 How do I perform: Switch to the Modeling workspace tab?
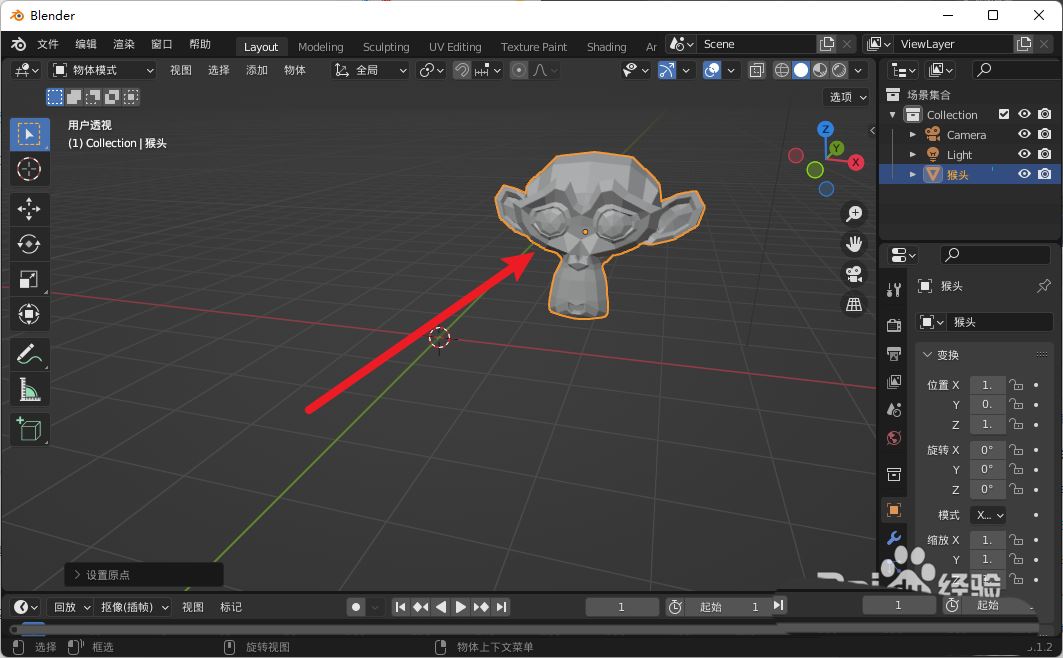tap(320, 46)
